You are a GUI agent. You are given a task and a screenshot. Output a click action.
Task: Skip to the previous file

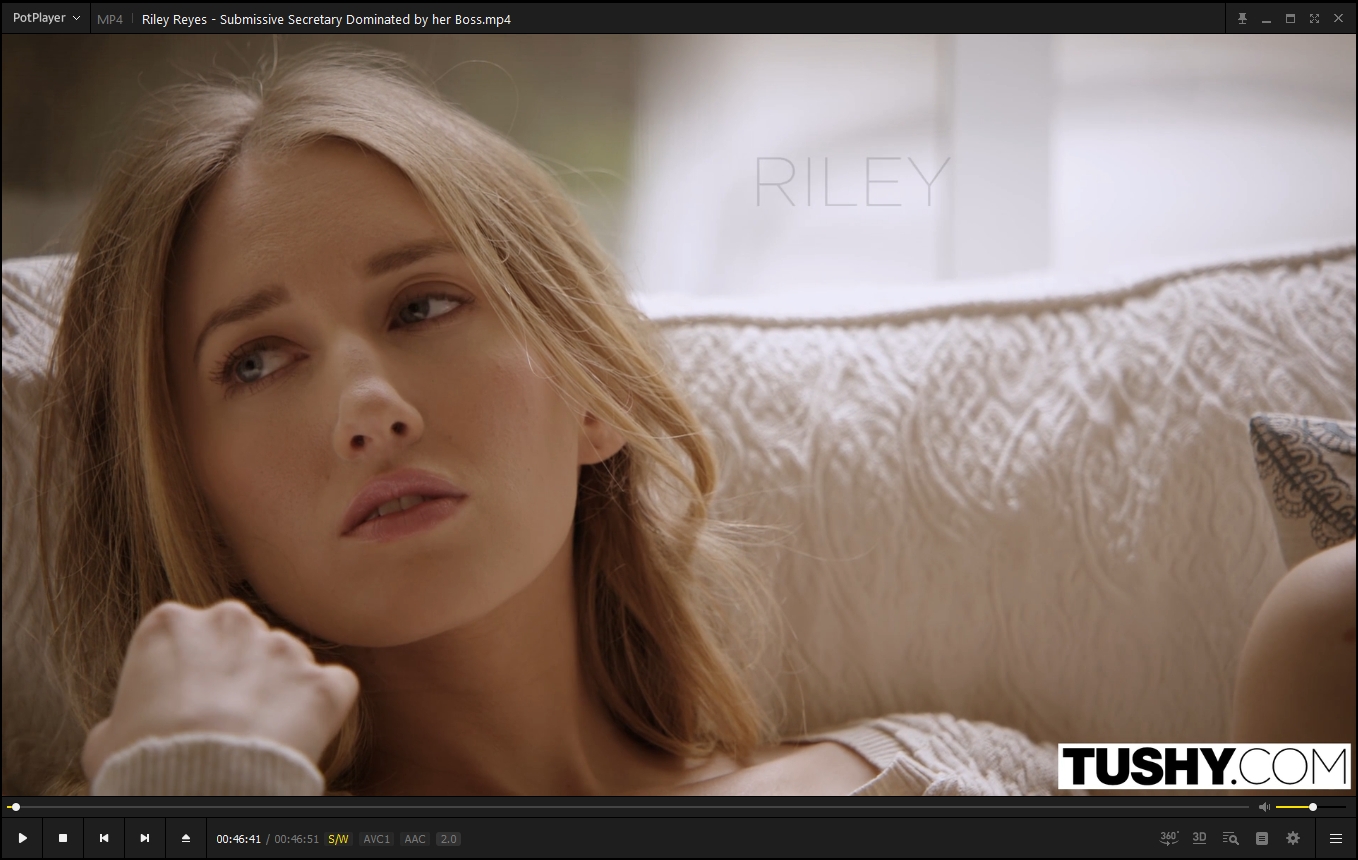[104, 838]
